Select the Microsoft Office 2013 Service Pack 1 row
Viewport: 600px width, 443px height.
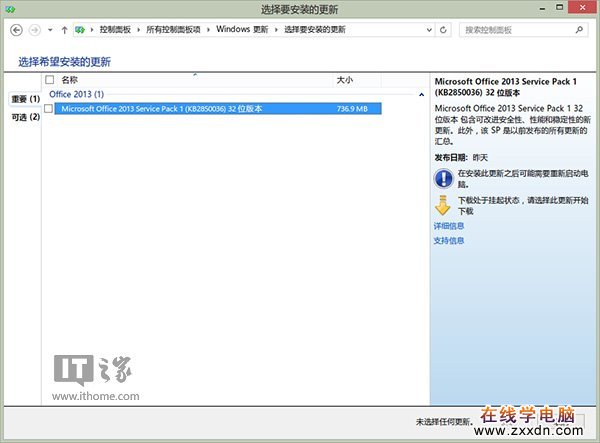click(x=218, y=109)
